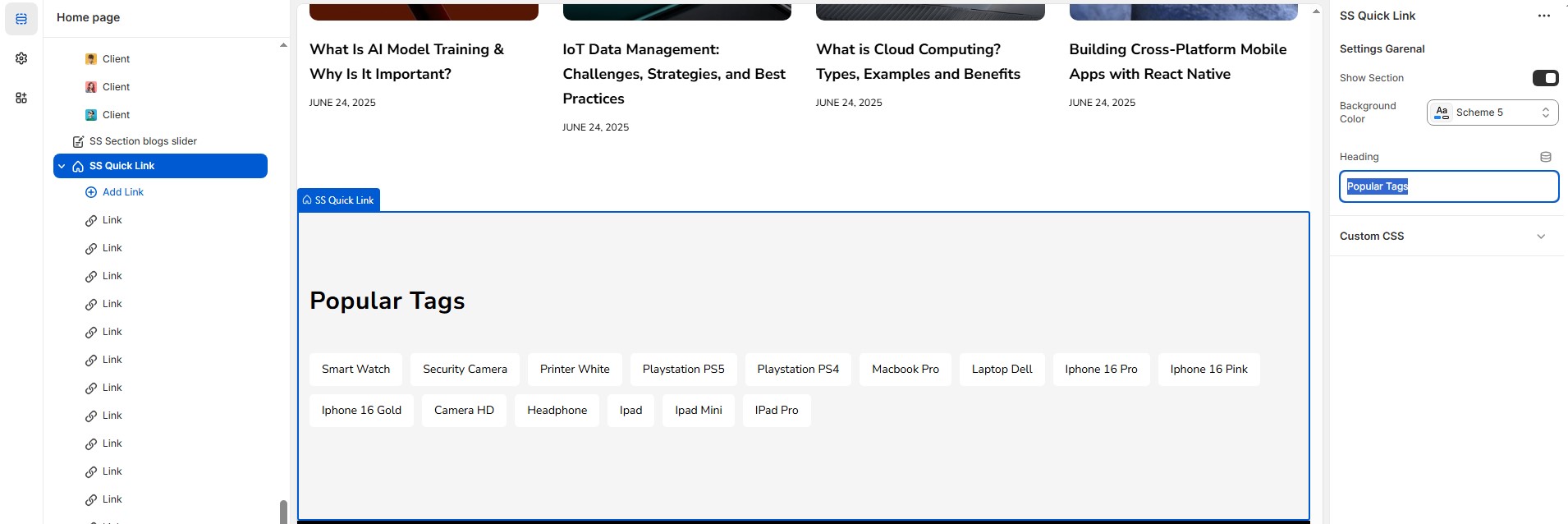The image size is (1568, 524).
Task: Toggle the Show Section switch
Action: (1545, 78)
